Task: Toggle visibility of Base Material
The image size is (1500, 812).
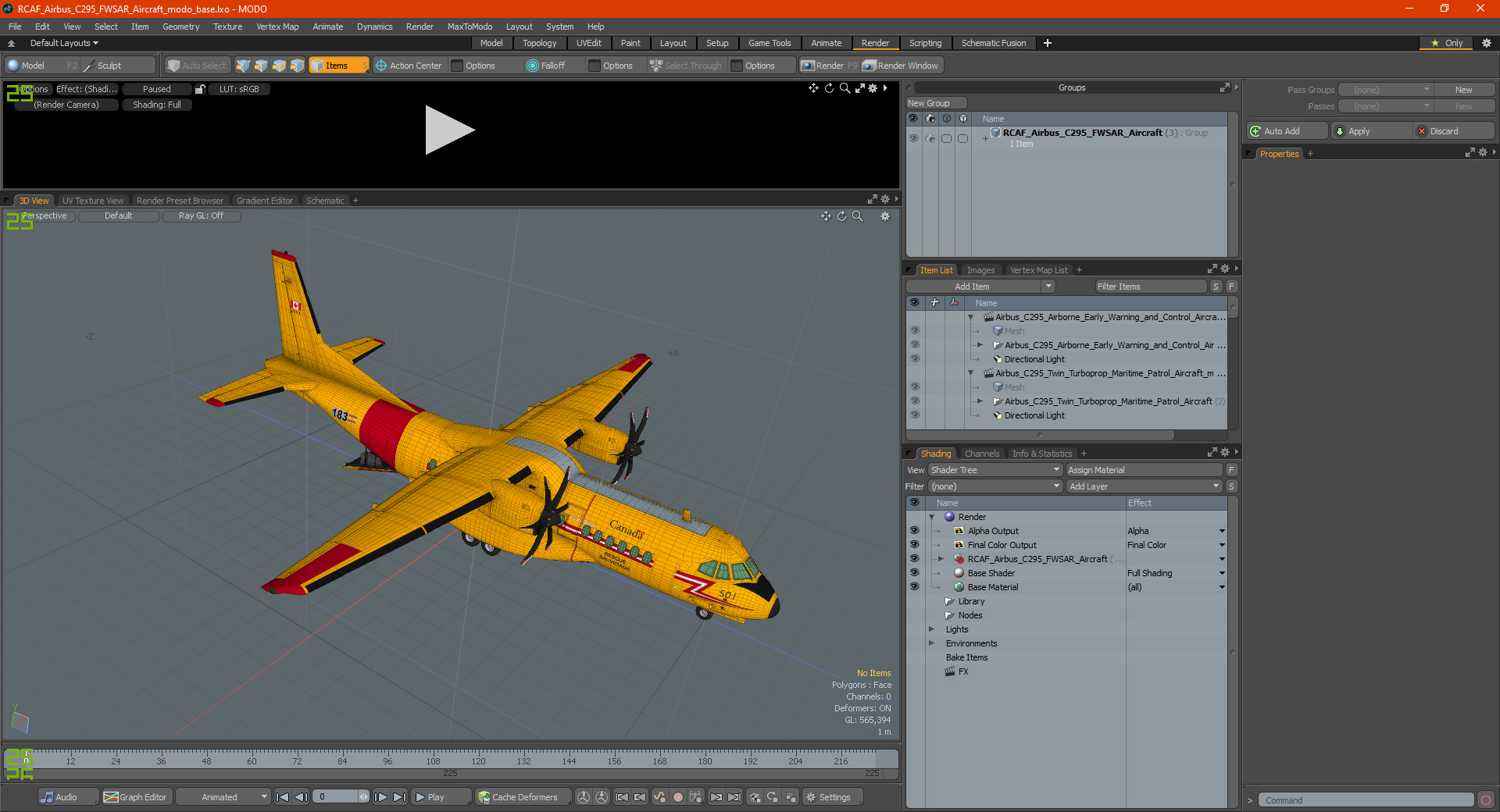Action: point(914,587)
